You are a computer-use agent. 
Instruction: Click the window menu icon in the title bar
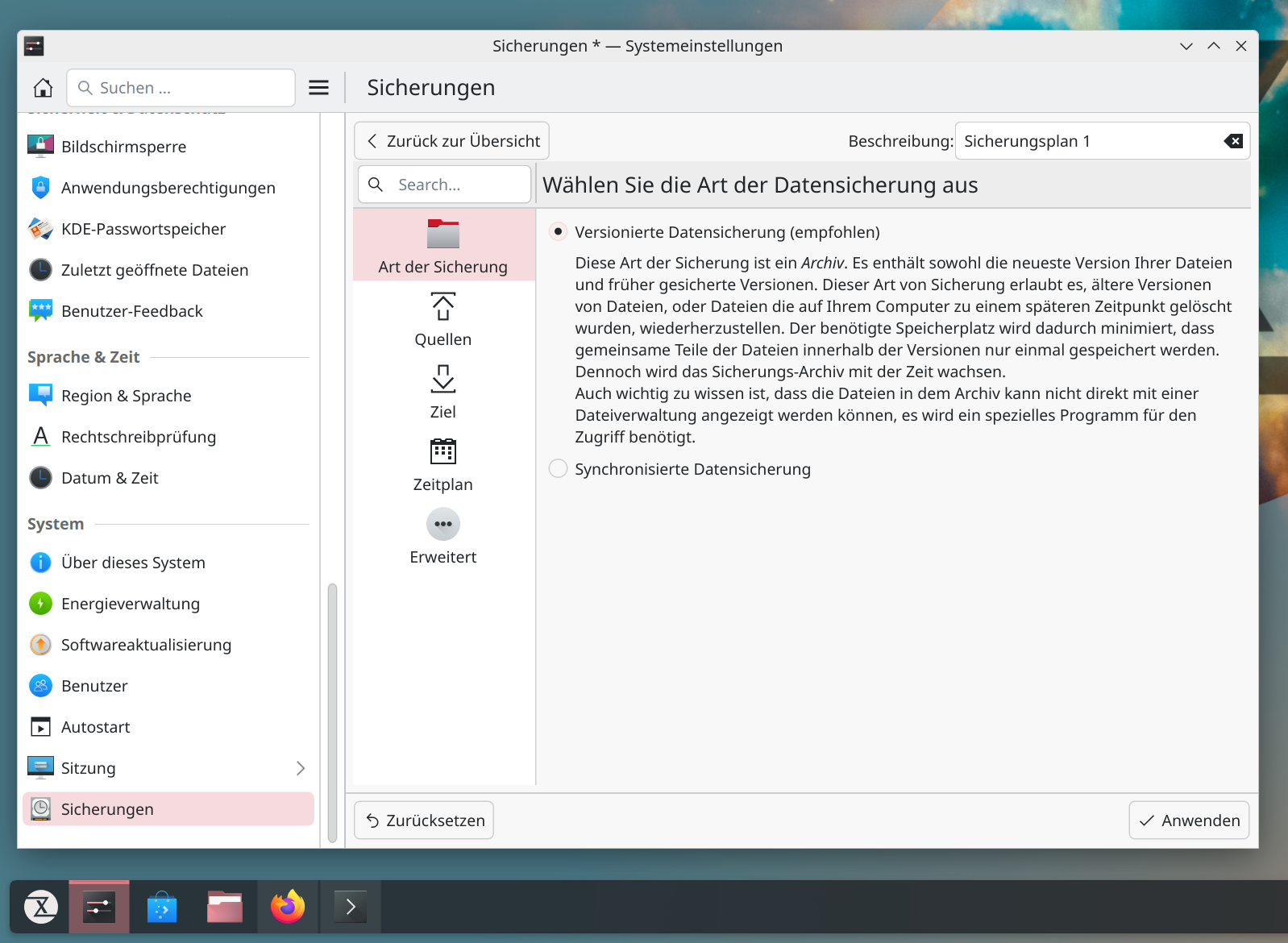(34, 46)
